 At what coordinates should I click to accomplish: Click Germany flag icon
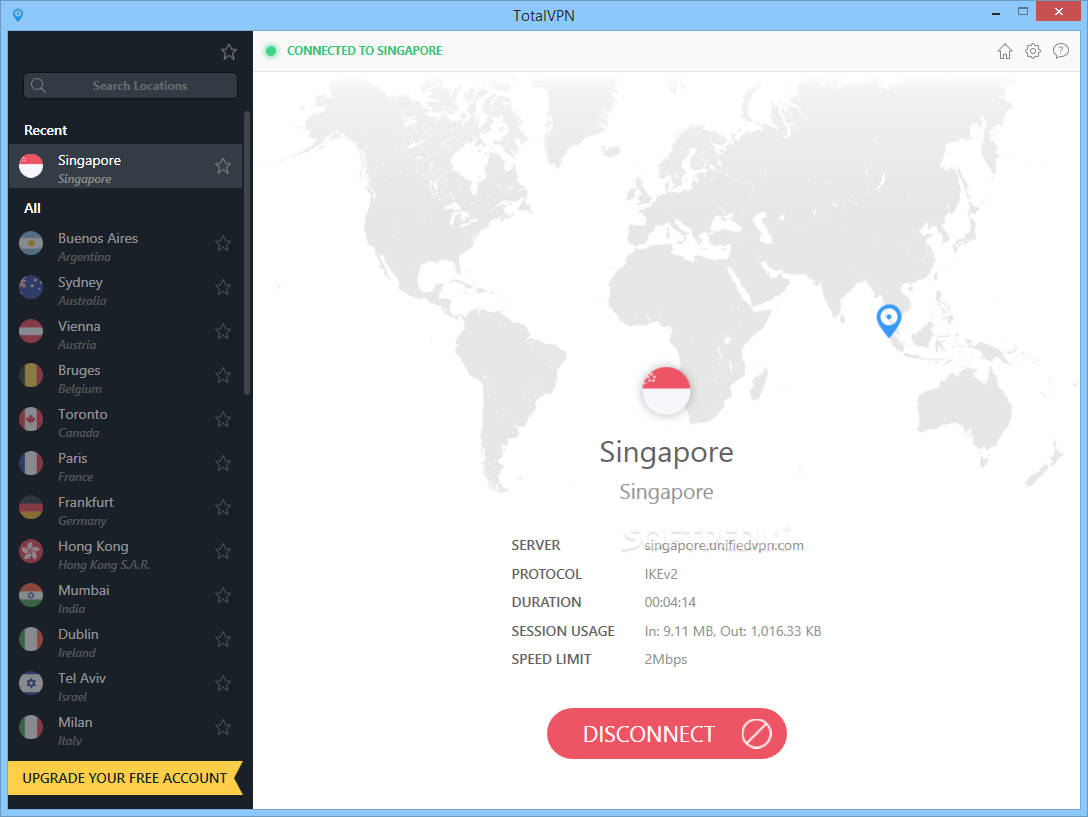pyautogui.click(x=31, y=507)
